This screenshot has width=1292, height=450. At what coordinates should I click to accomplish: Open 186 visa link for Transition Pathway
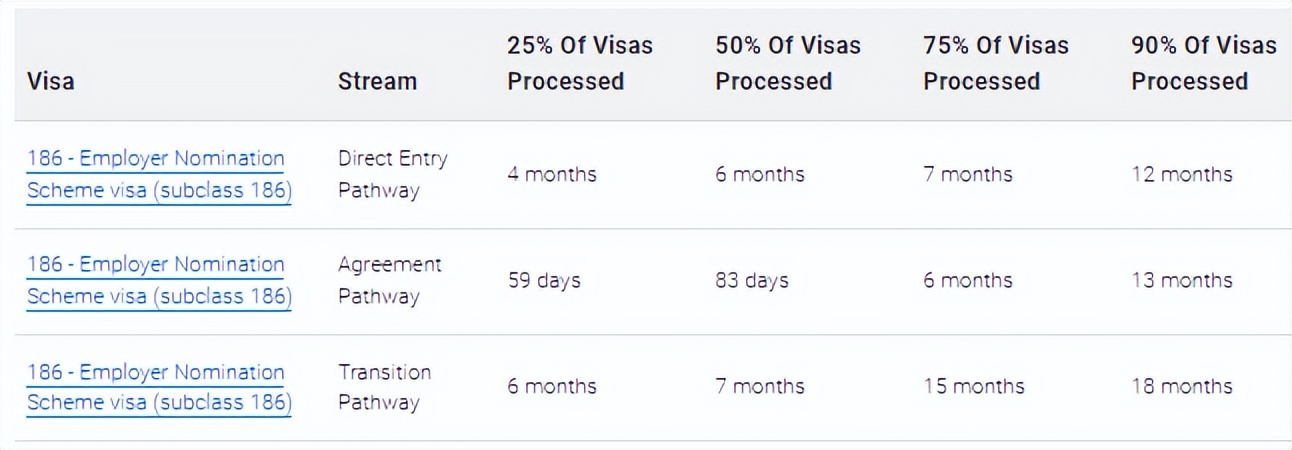159,387
